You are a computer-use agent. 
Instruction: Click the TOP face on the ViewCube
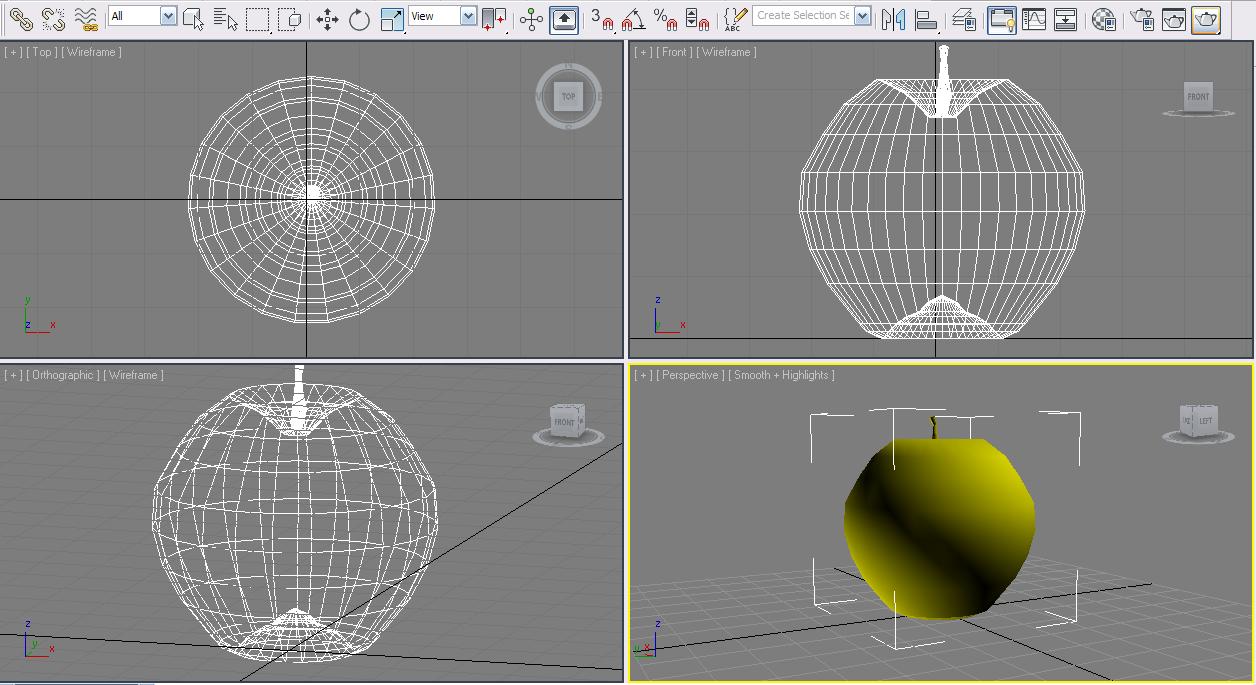point(567,97)
